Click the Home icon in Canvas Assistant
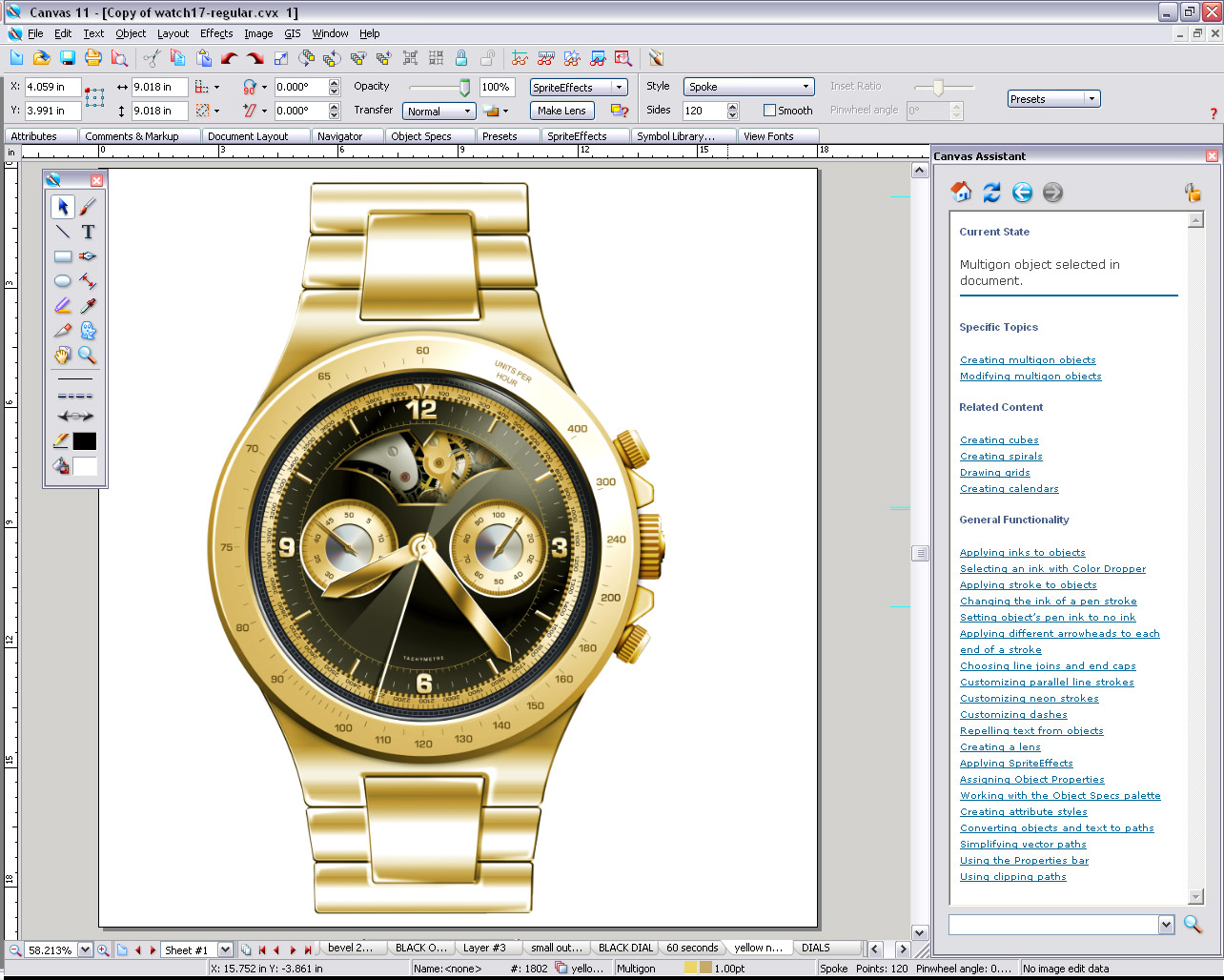Screen dimensions: 1224x980 (961, 192)
